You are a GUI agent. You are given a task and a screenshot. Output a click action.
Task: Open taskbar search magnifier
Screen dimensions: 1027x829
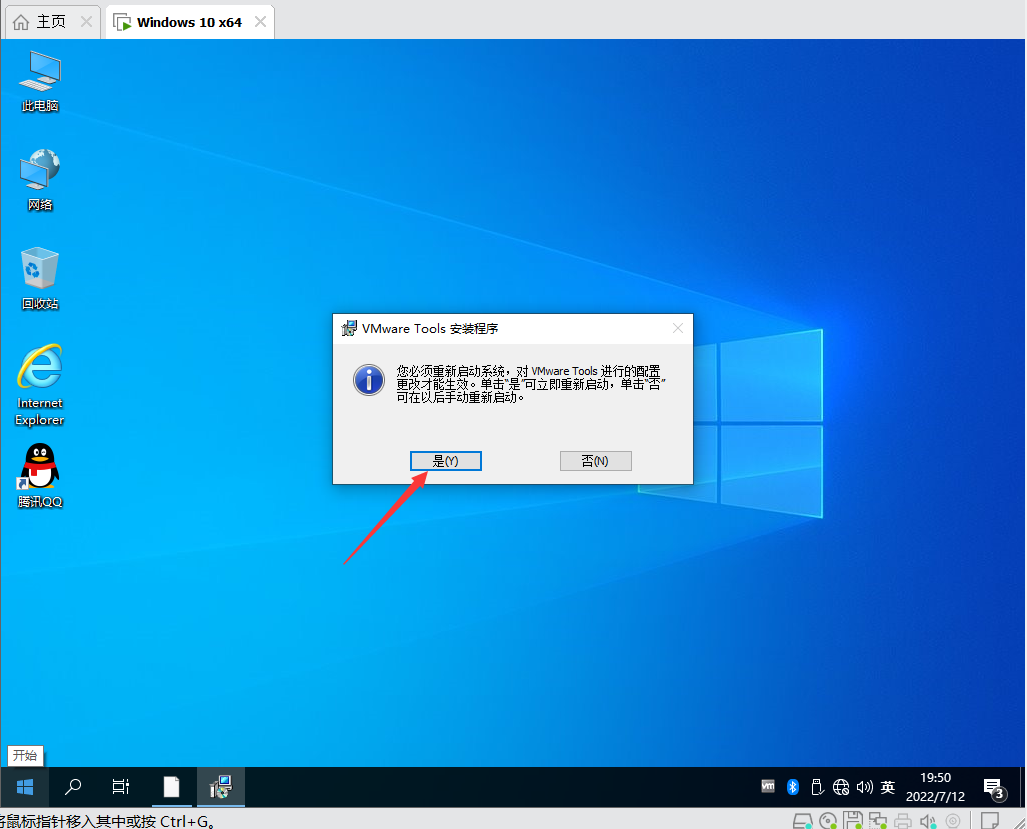click(x=73, y=786)
